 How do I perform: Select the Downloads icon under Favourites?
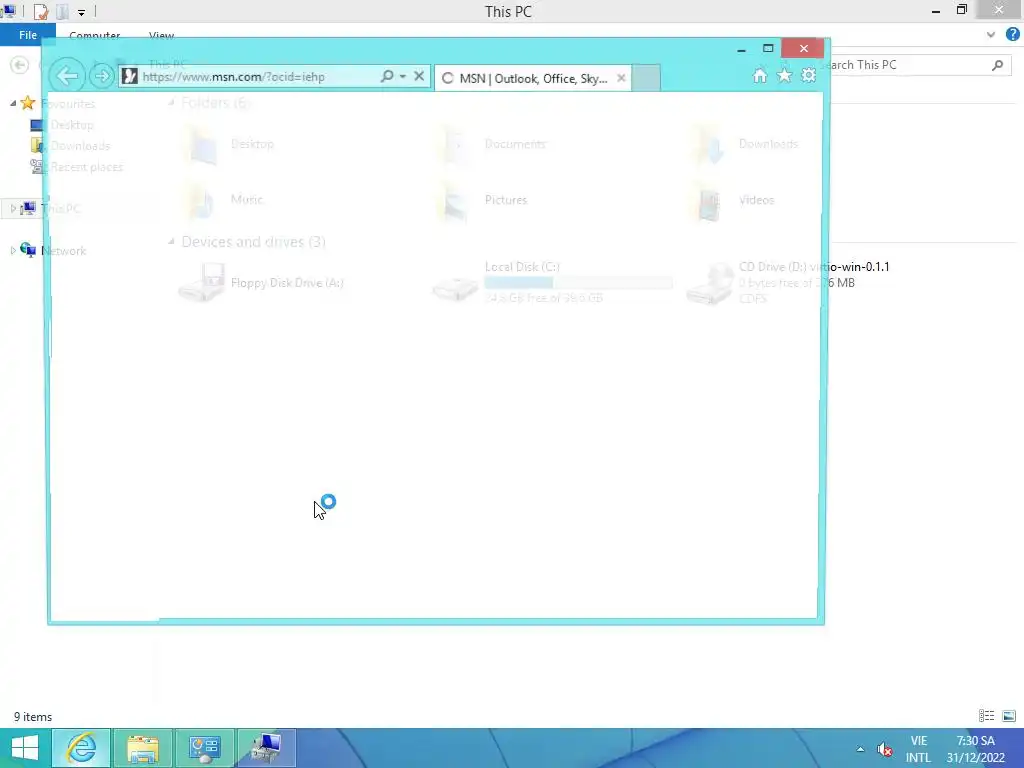click(37, 146)
